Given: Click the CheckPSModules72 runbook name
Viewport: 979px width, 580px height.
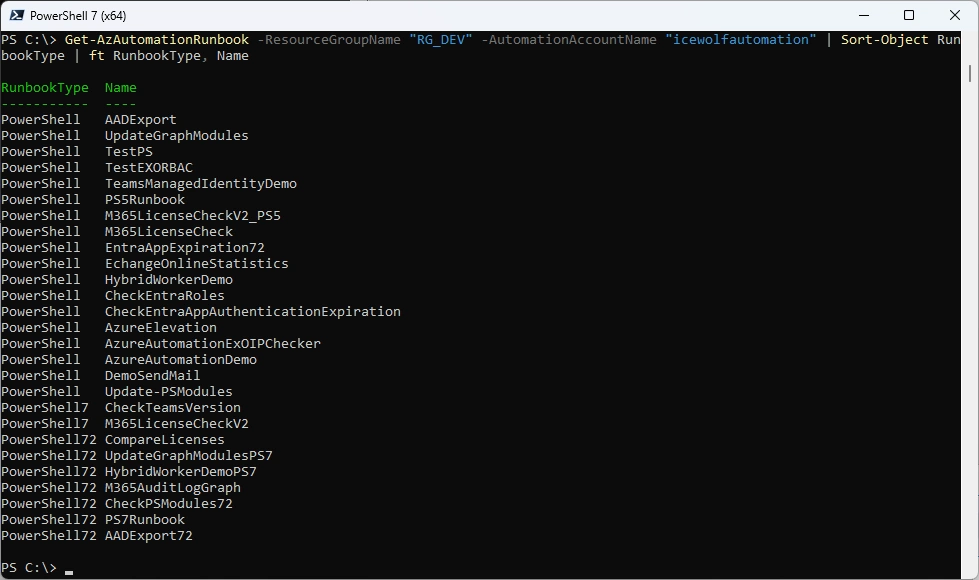Looking at the screenshot, I should click(x=169, y=504).
